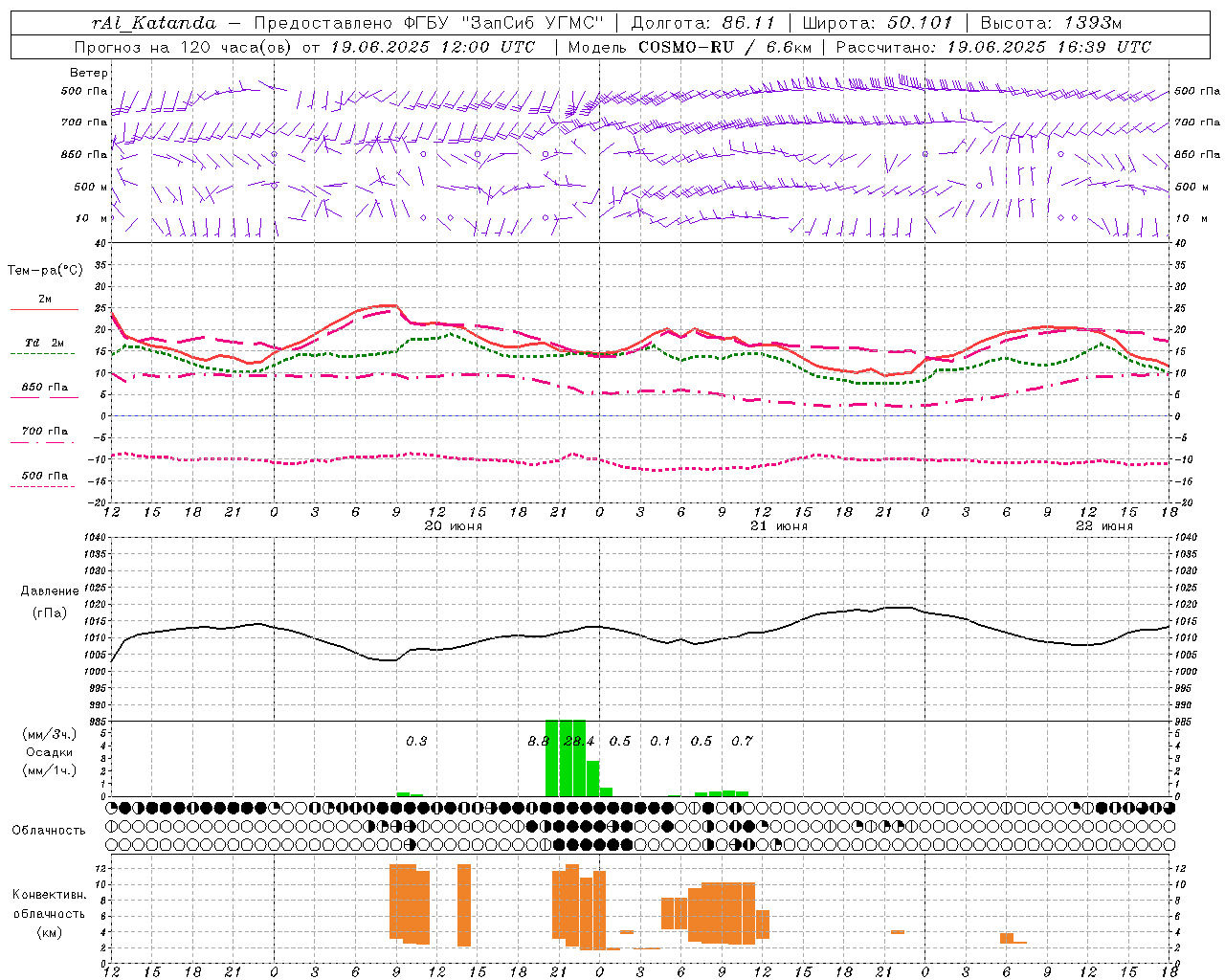This screenshot has width=1225, height=980.
Task: Click the 'Тем-ра(°C)' temperature panel label
Action: tap(45, 271)
